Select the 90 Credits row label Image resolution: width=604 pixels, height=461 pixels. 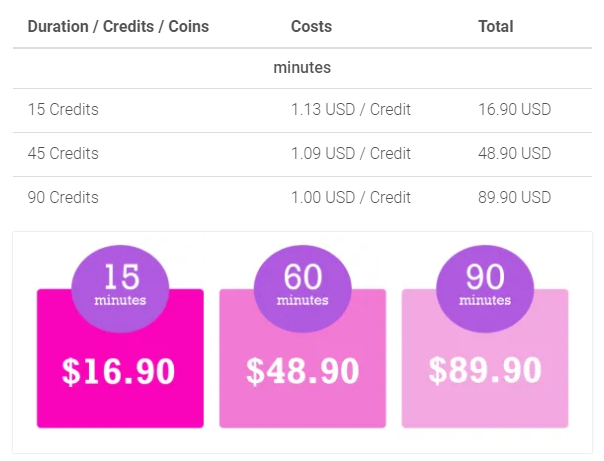tap(63, 197)
